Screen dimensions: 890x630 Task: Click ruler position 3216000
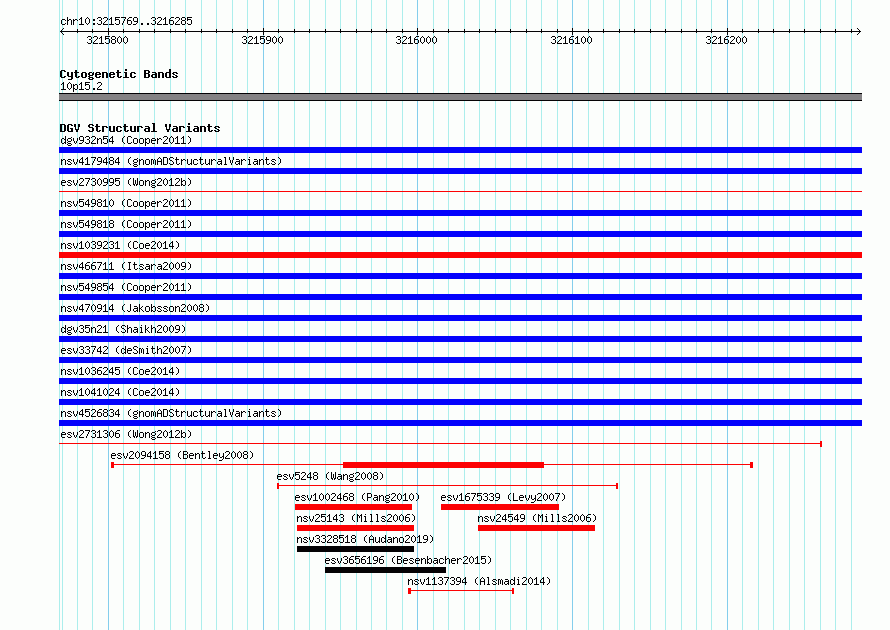[417, 40]
